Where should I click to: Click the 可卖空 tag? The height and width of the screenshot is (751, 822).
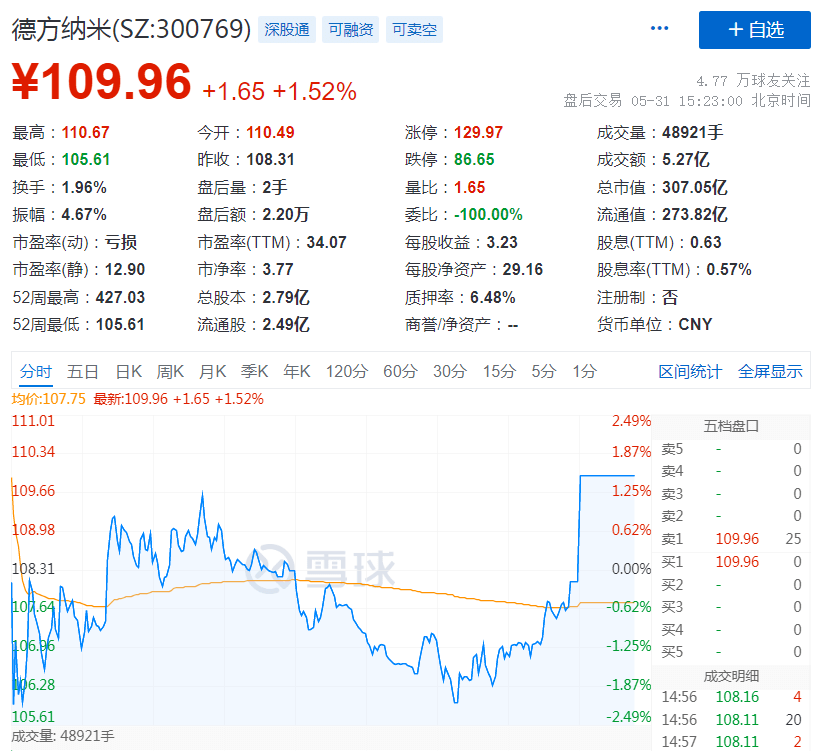(x=413, y=30)
